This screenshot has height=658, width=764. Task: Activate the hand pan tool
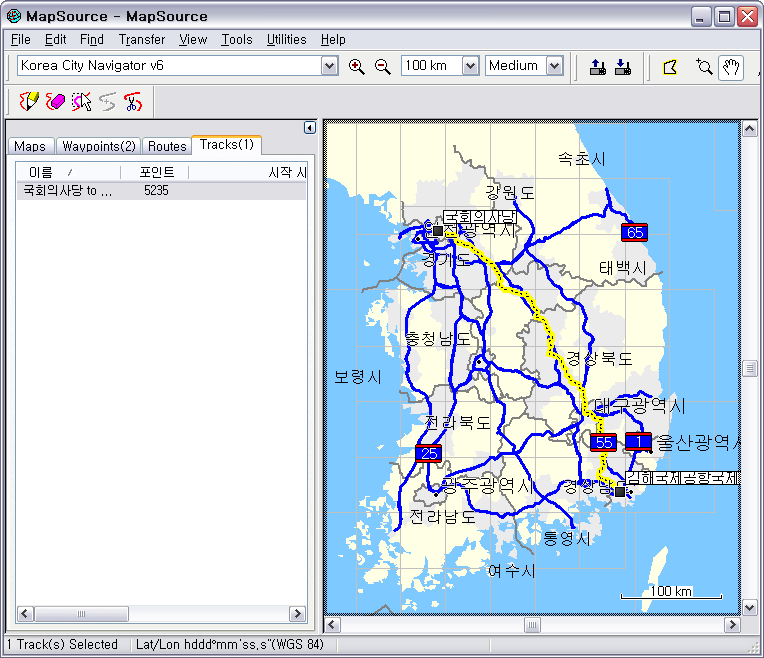tap(731, 67)
